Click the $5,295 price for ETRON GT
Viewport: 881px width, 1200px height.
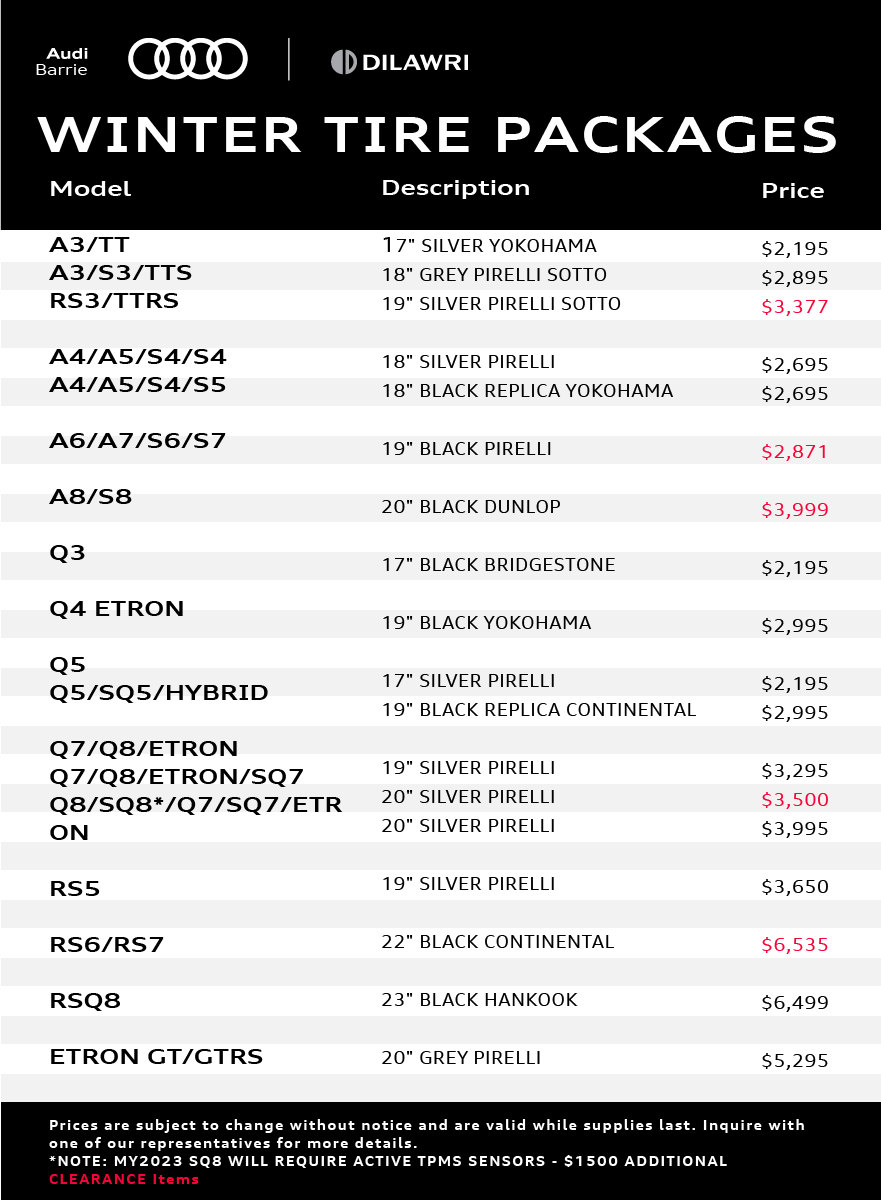click(794, 1061)
